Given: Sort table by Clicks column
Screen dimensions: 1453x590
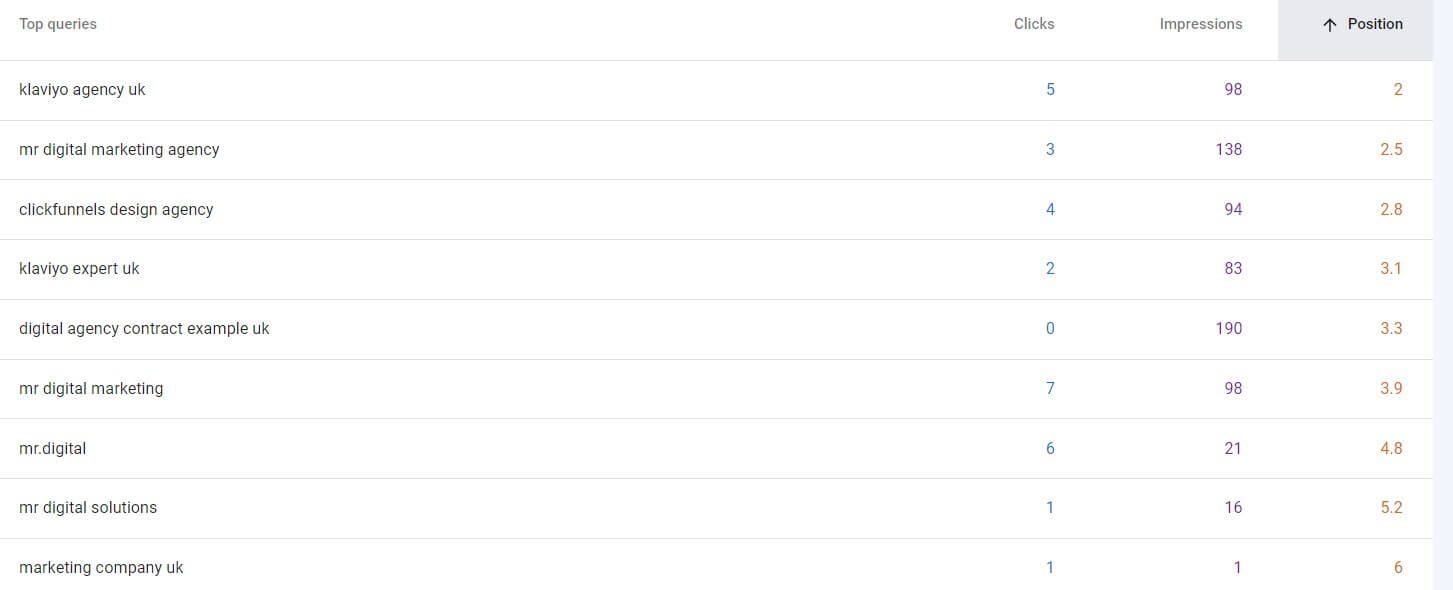Looking at the screenshot, I should [x=1033, y=24].
